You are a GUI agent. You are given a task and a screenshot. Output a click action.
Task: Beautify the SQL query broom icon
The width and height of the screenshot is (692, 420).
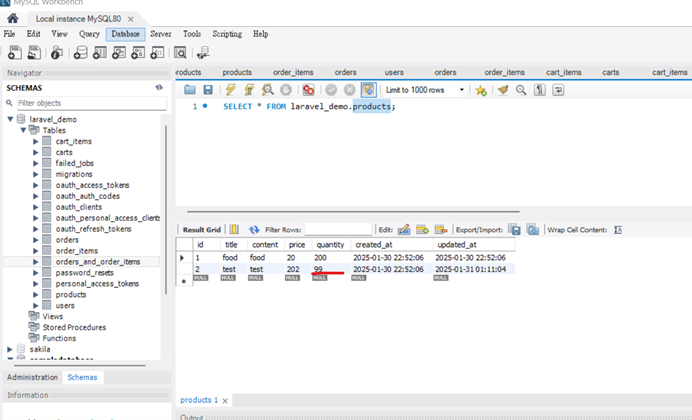coord(503,90)
